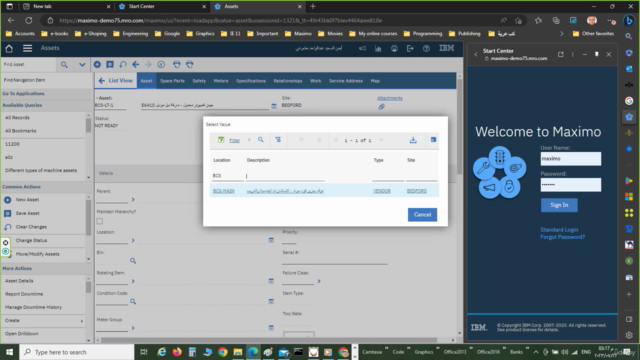Screen dimensions: 640x360
Task: Open the reports chart icon in header
Action: coord(378,49)
